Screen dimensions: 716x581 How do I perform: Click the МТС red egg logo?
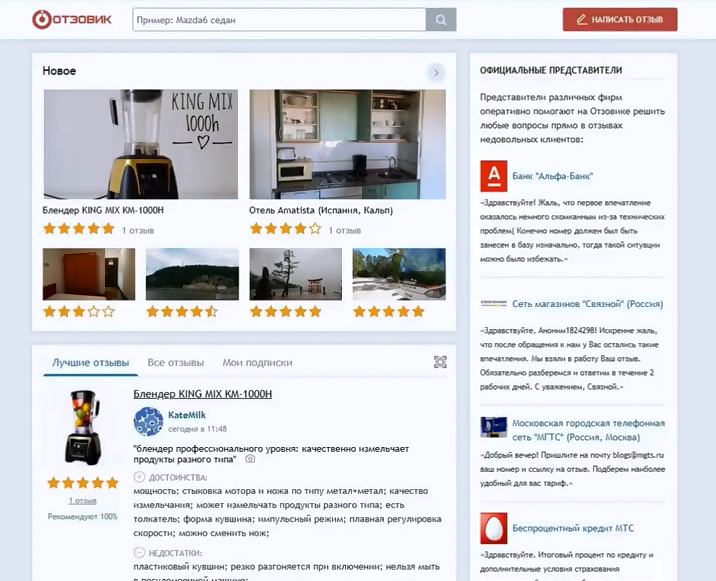(493, 528)
